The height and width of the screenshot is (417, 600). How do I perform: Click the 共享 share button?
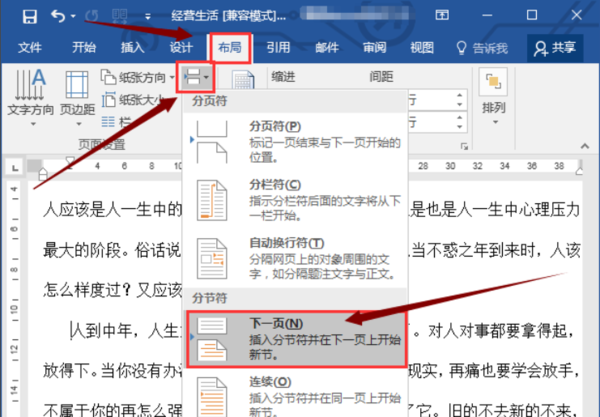(555, 48)
